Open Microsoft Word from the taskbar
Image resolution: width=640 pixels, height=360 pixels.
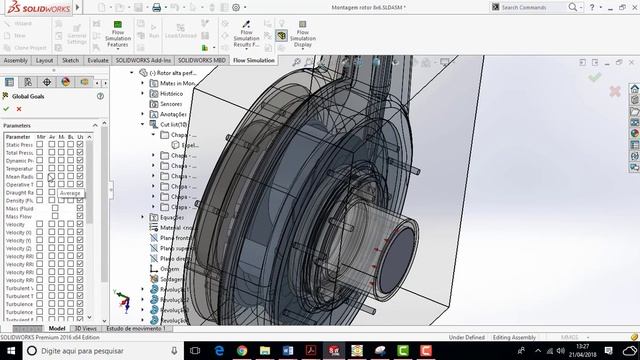(x=288, y=351)
